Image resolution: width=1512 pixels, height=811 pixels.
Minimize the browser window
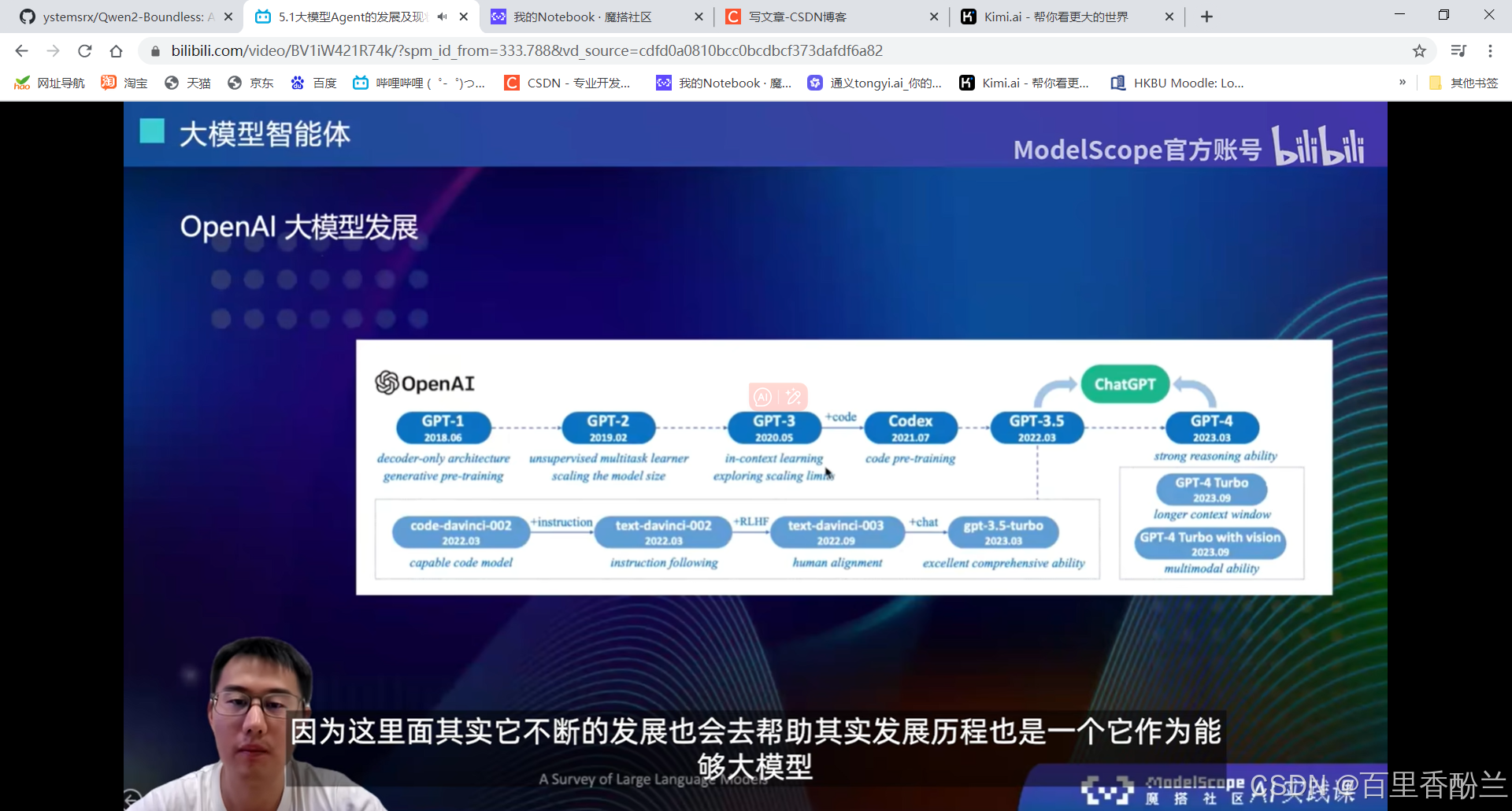click(1399, 15)
